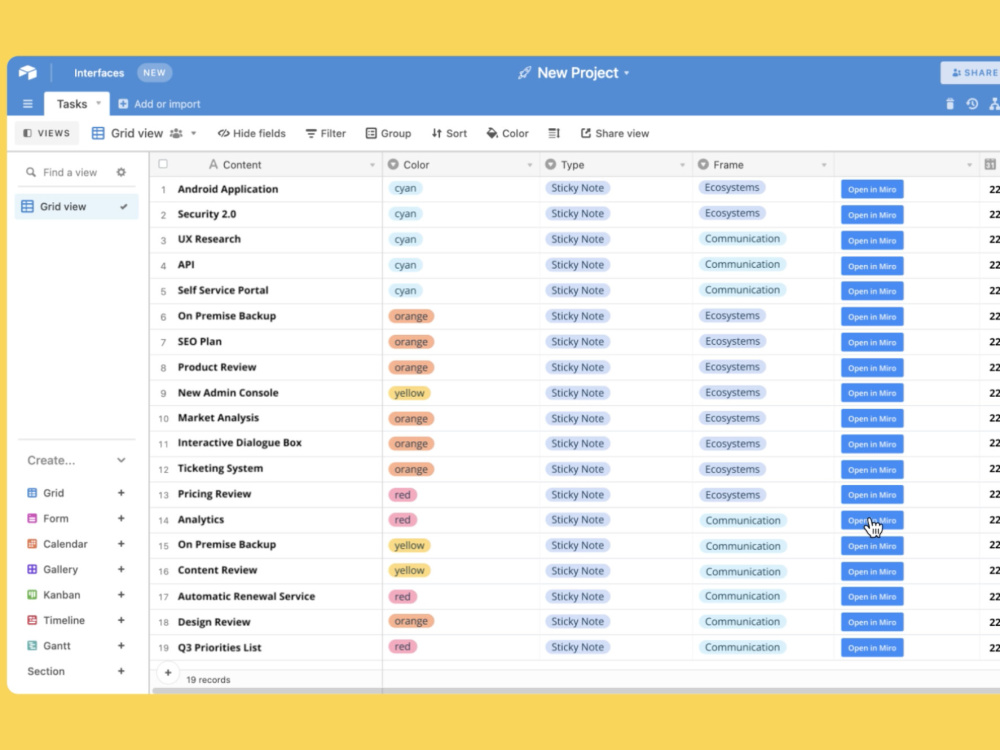1000x750 pixels.
Task: Open the Tasks tab dropdown arrow
Action: 98,103
